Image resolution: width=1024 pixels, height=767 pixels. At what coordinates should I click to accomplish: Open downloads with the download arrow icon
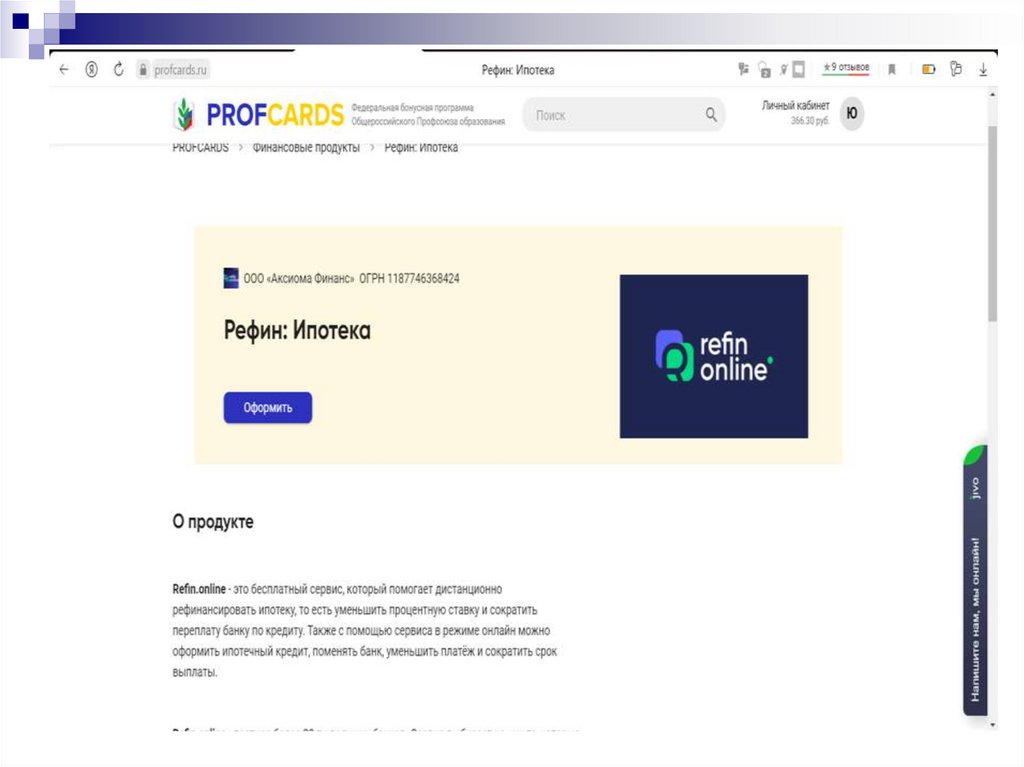[x=983, y=69]
